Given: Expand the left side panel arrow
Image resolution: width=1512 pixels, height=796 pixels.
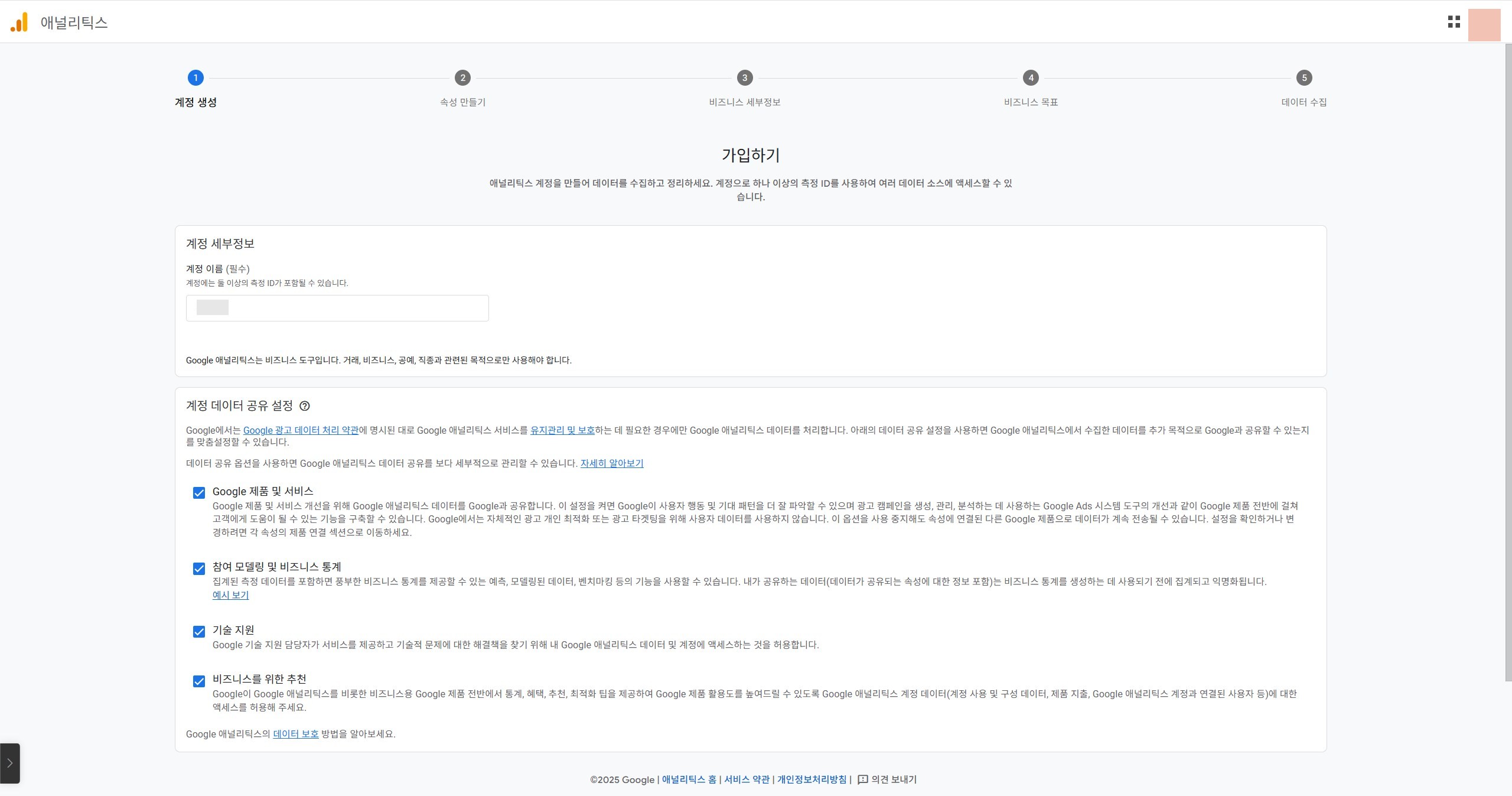Looking at the screenshot, I should click(10, 763).
